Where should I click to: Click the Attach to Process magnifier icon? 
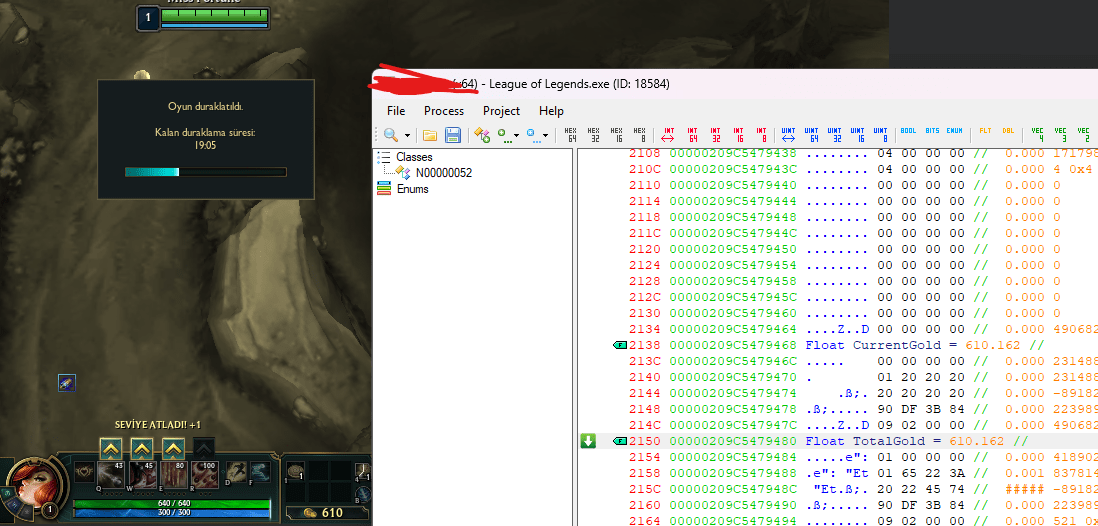pos(390,135)
